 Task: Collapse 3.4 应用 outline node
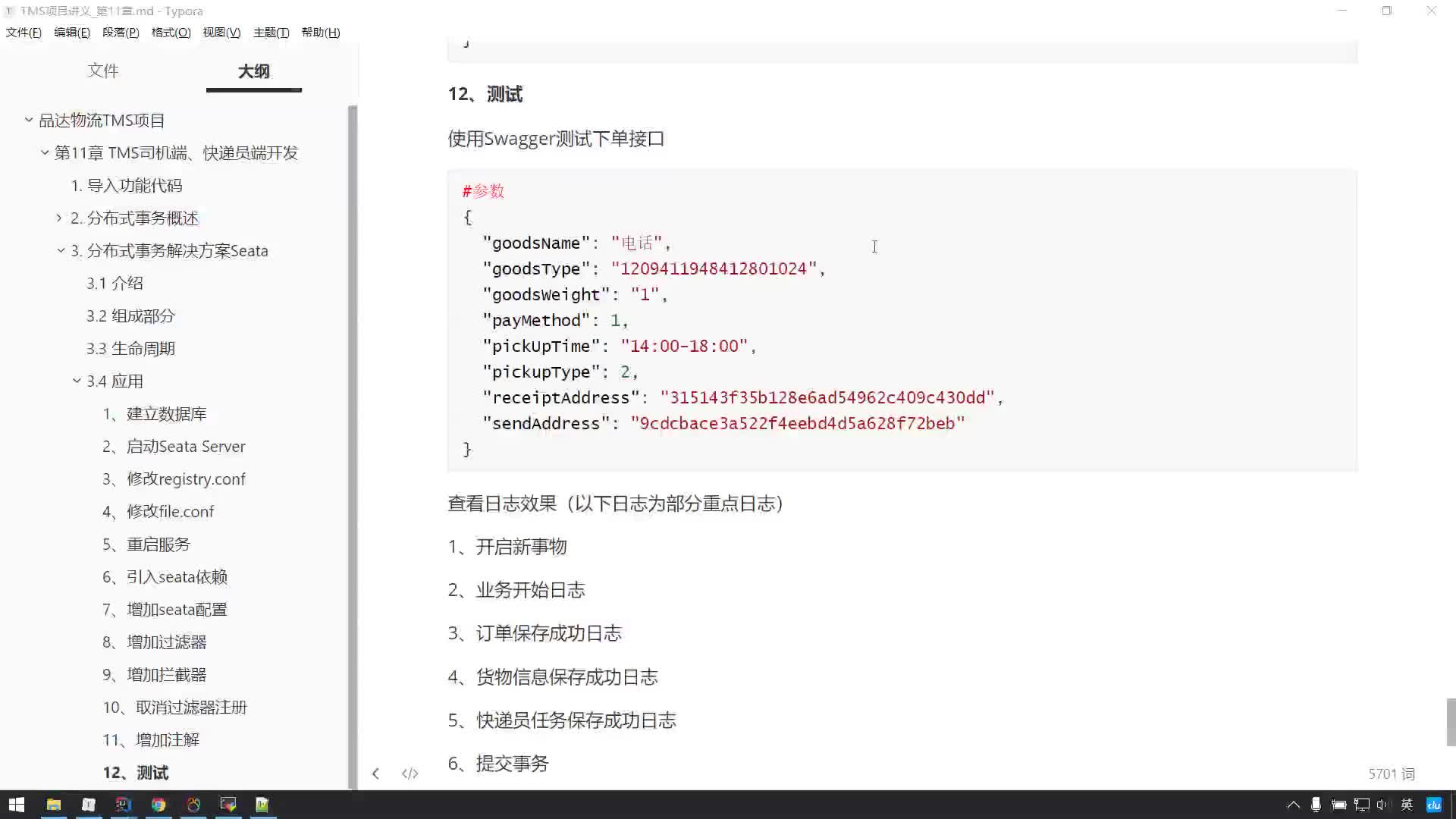[77, 381]
